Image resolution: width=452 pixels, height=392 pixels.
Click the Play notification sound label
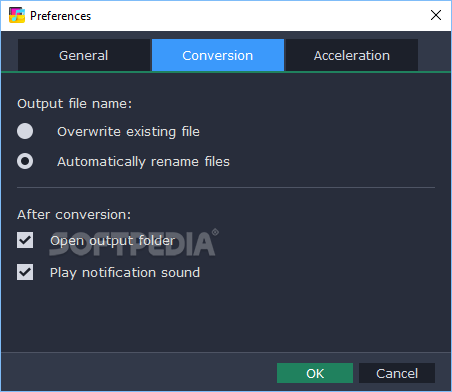tap(125, 273)
